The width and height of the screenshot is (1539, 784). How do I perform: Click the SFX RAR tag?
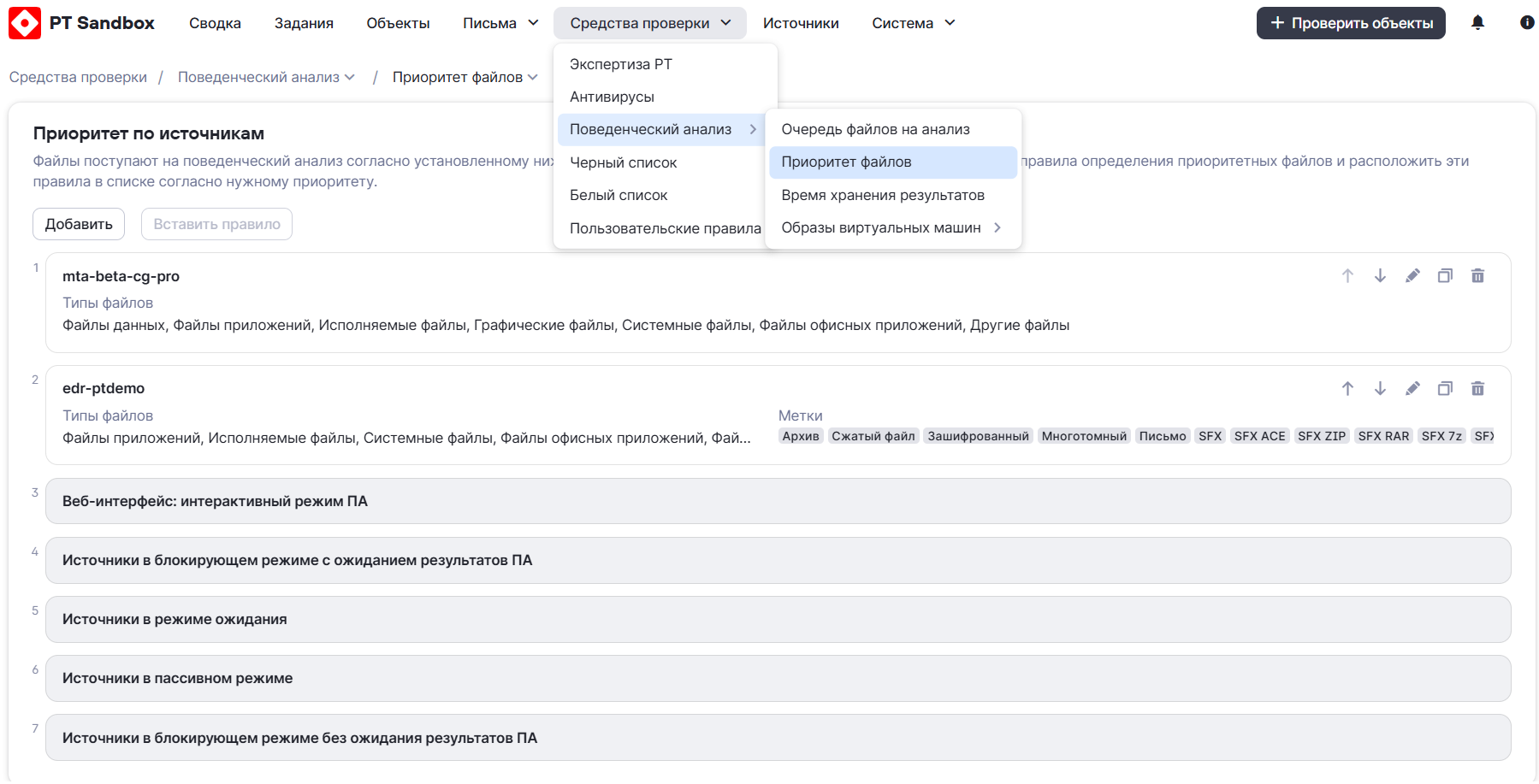(1383, 436)
